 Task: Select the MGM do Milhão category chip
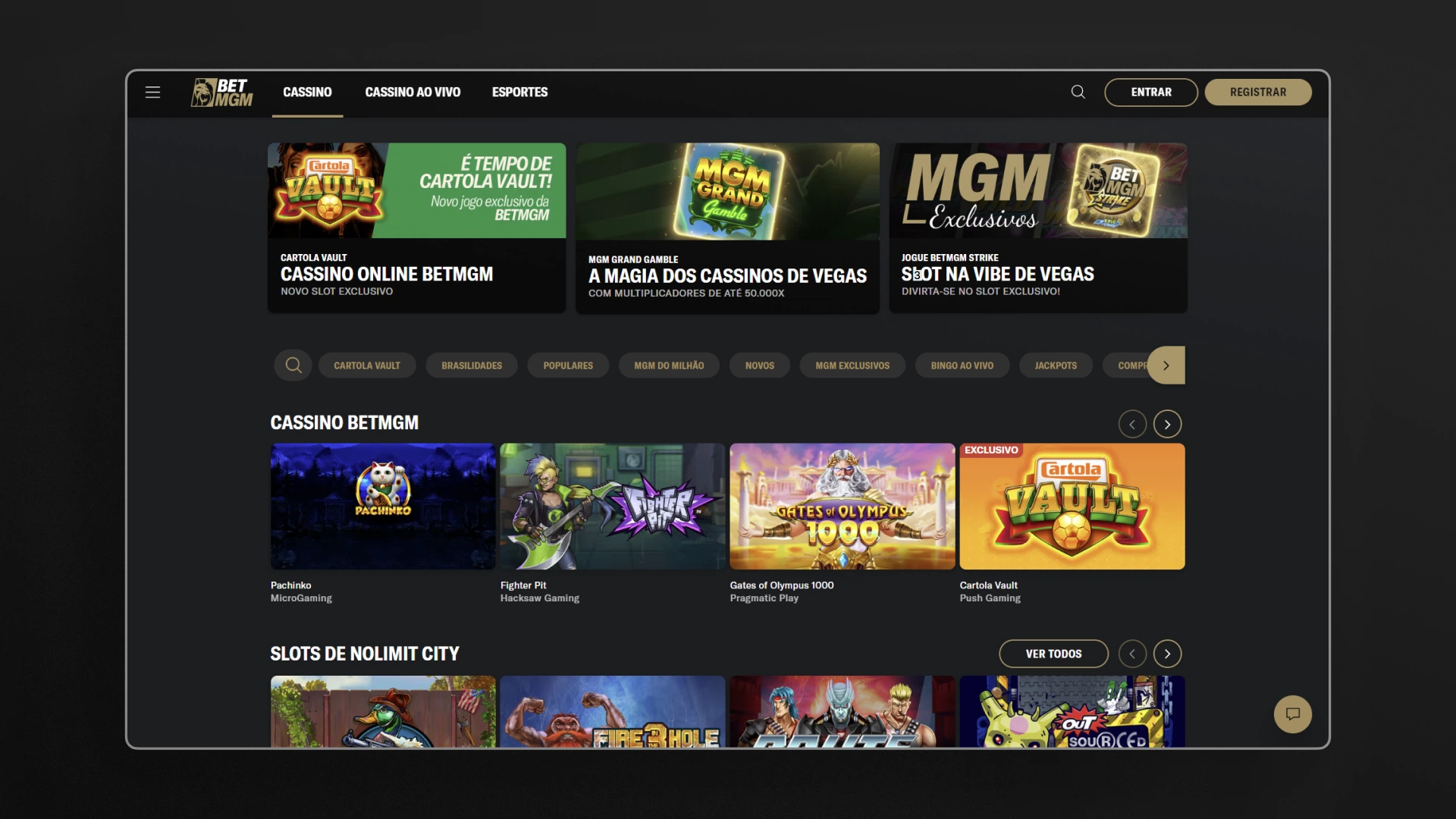click(x=669, y=366)
